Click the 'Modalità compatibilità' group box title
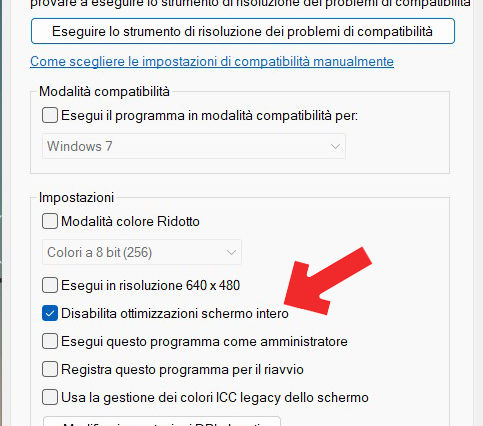This screenshot has width=483, height=426. 104,91
